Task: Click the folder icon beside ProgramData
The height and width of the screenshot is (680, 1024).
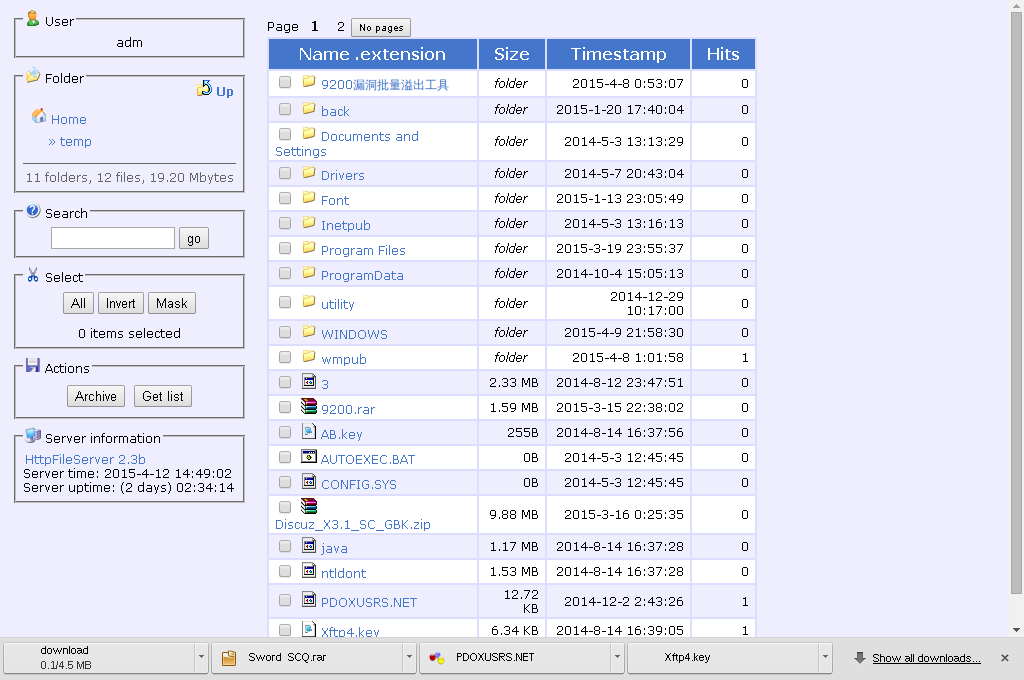Action: (x=309, y=272)
